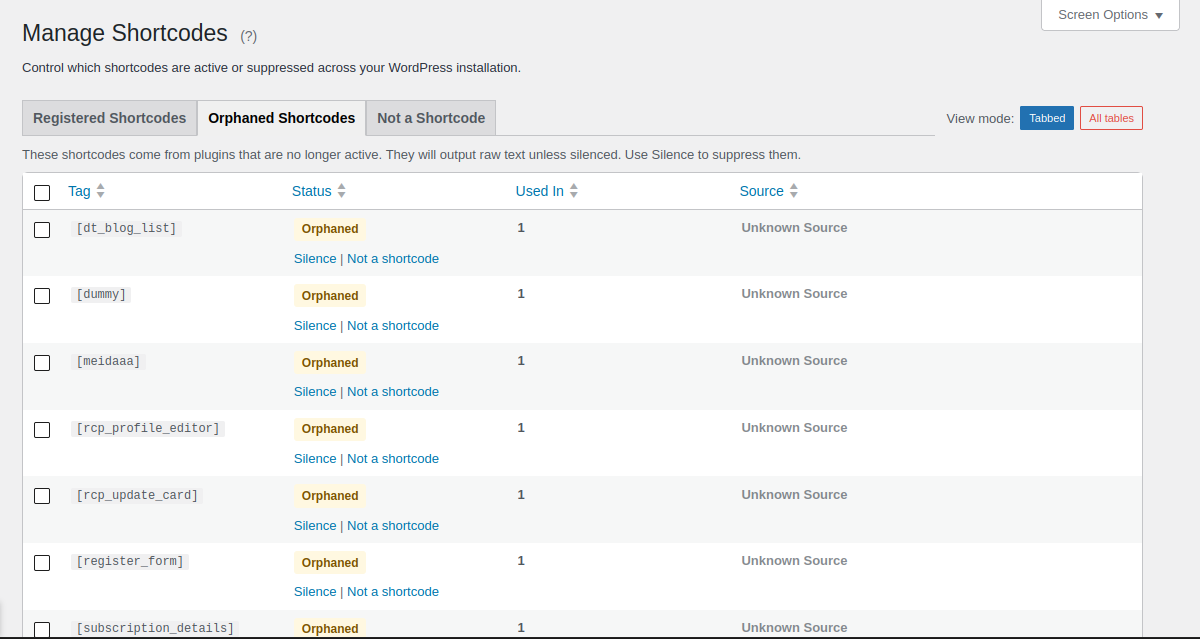Click the [dummy] tag text
Screen dimensions: 1200x639
[102, 294]
